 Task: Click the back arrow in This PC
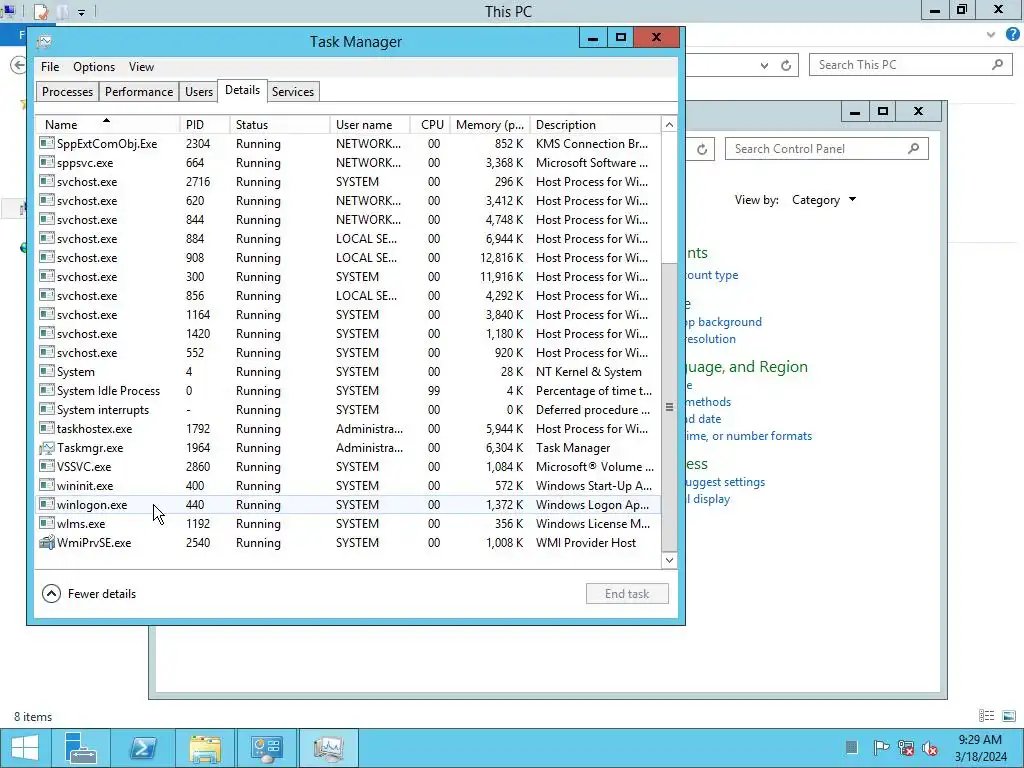[x=18, y=65]
